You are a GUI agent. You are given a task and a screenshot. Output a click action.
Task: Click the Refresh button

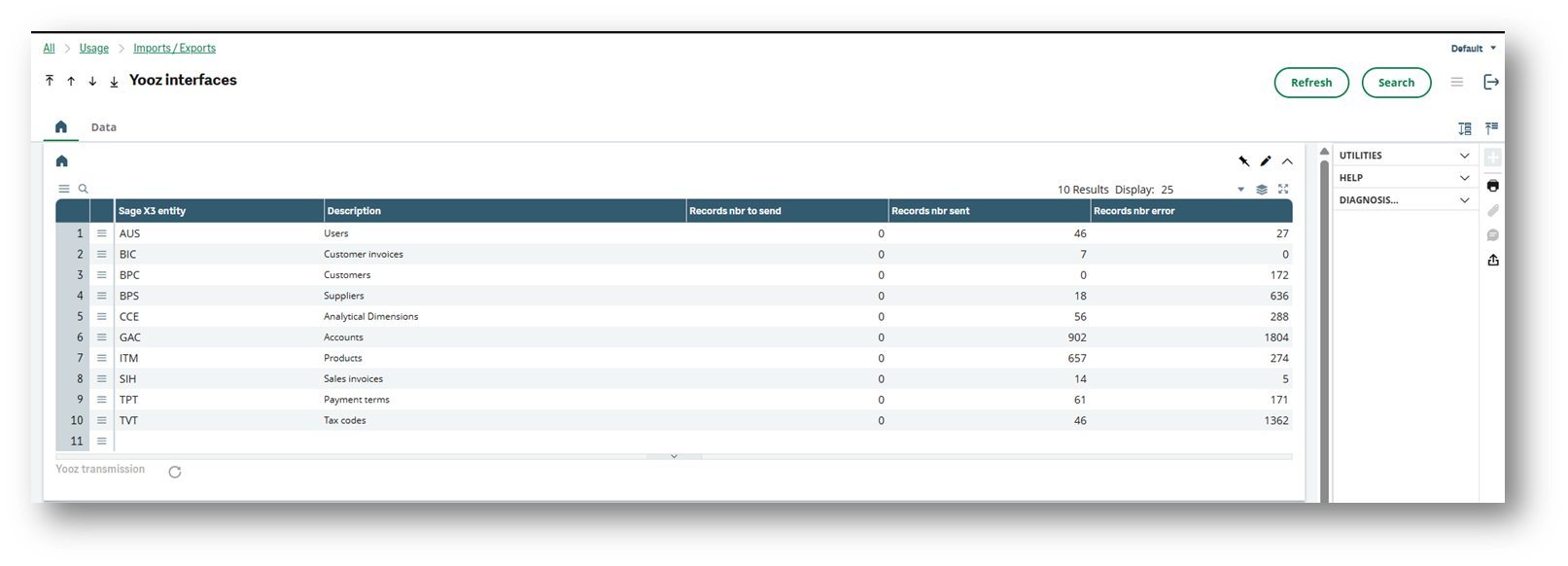click(1311, 83)
